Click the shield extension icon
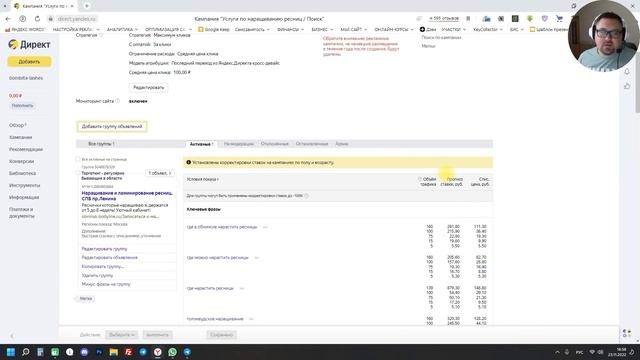This screenshot has height=360, width=640. tap(544, 18)
